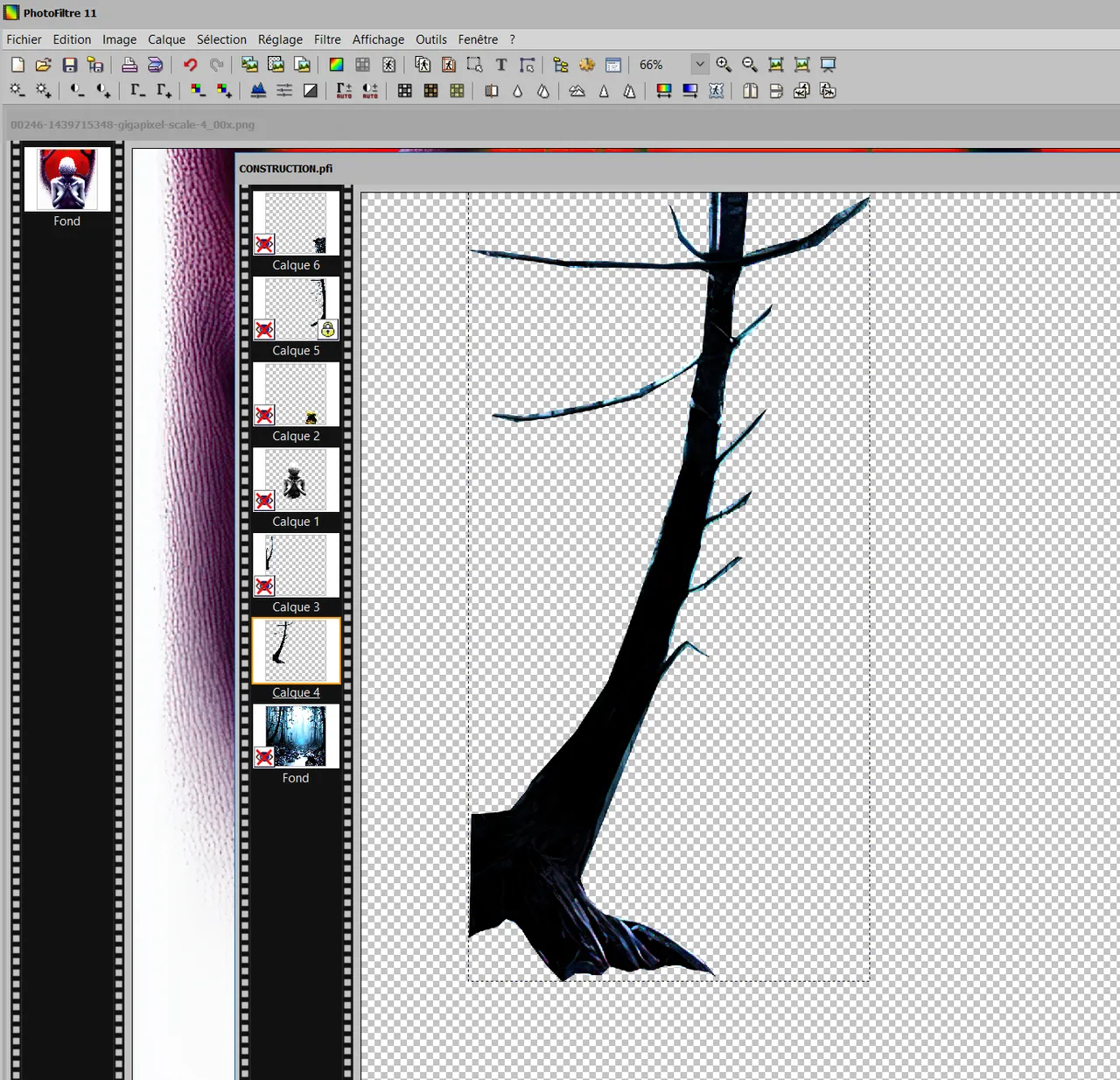Select the Text tool (T) icon

pos(501,65)
